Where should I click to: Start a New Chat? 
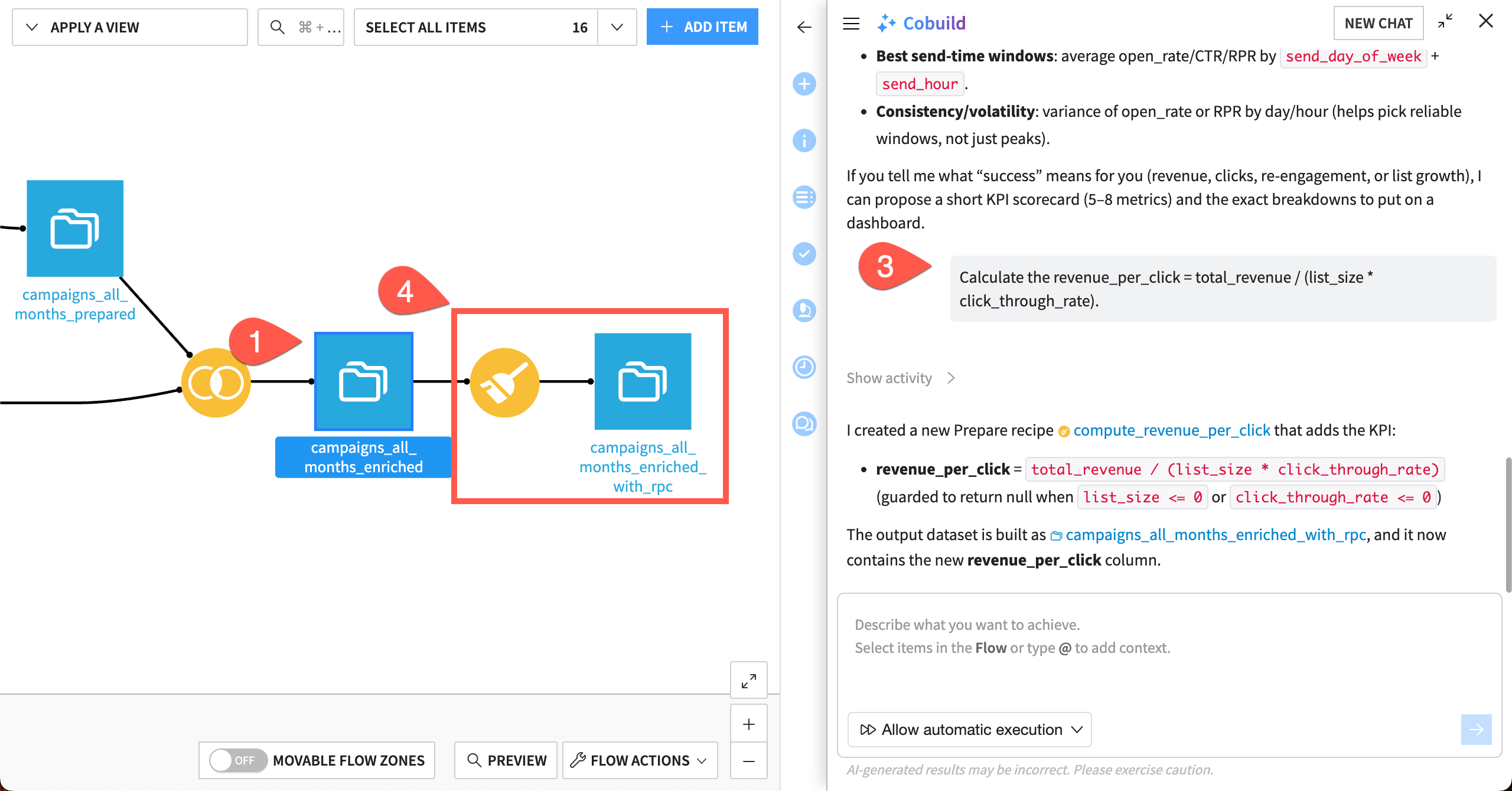[x=1379, y=24]
